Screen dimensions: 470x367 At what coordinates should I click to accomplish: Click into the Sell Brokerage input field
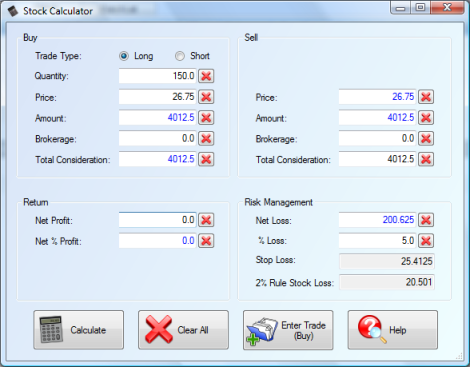(x=378, y=138)
